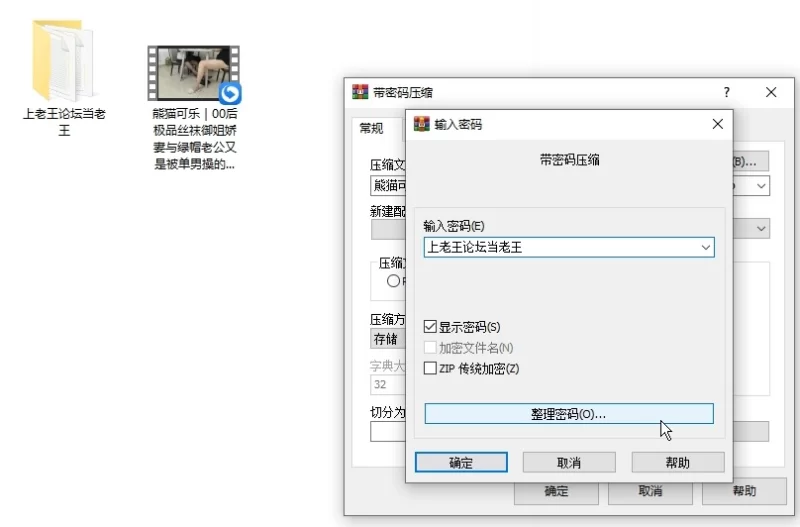Enable the ZIP 传统加密(Z) checkbox

click(x=430, y=368)
